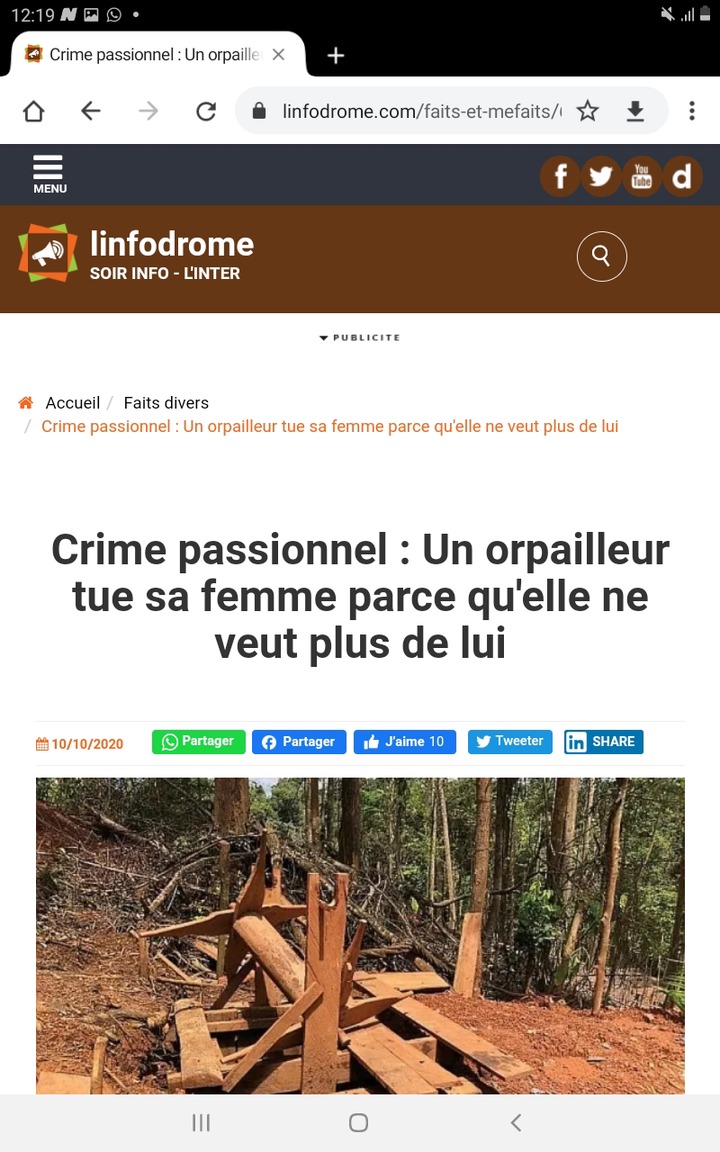Open the Dailymotion 'd' icon in header

click(x=682, y=176)
